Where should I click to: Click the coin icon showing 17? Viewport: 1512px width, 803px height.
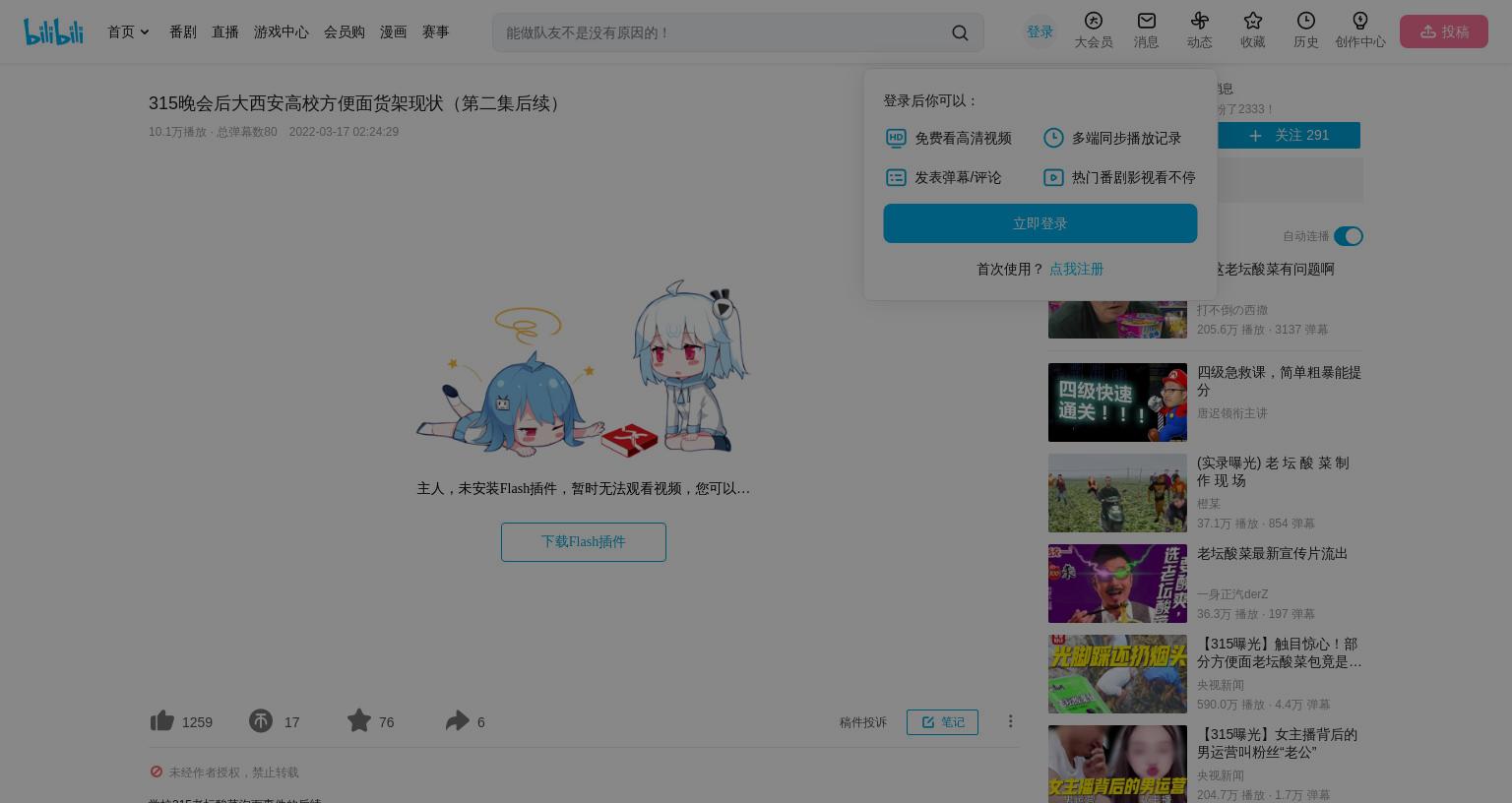(261, 721)
